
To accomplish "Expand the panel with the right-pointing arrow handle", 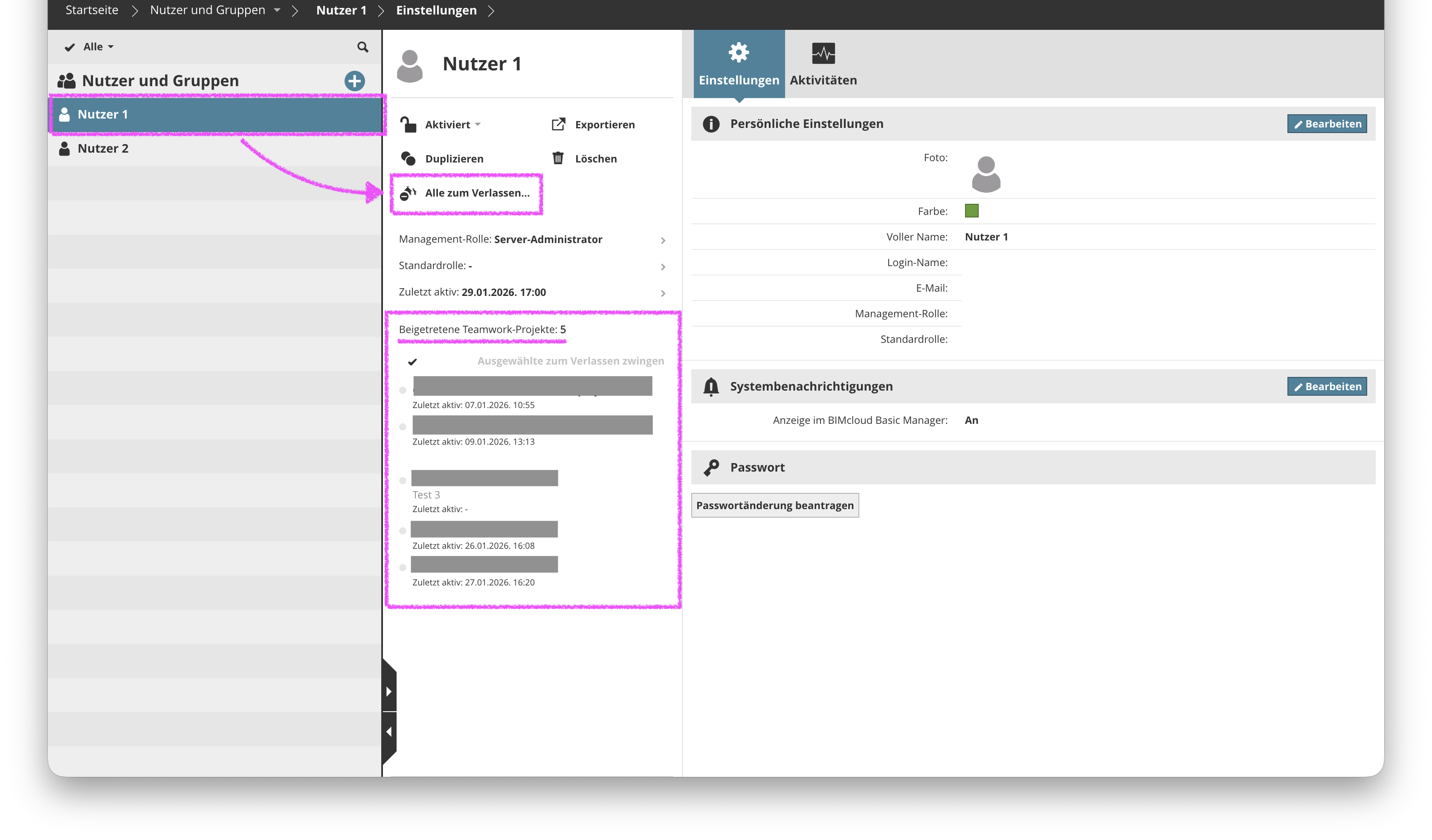I will pos(389,692).
